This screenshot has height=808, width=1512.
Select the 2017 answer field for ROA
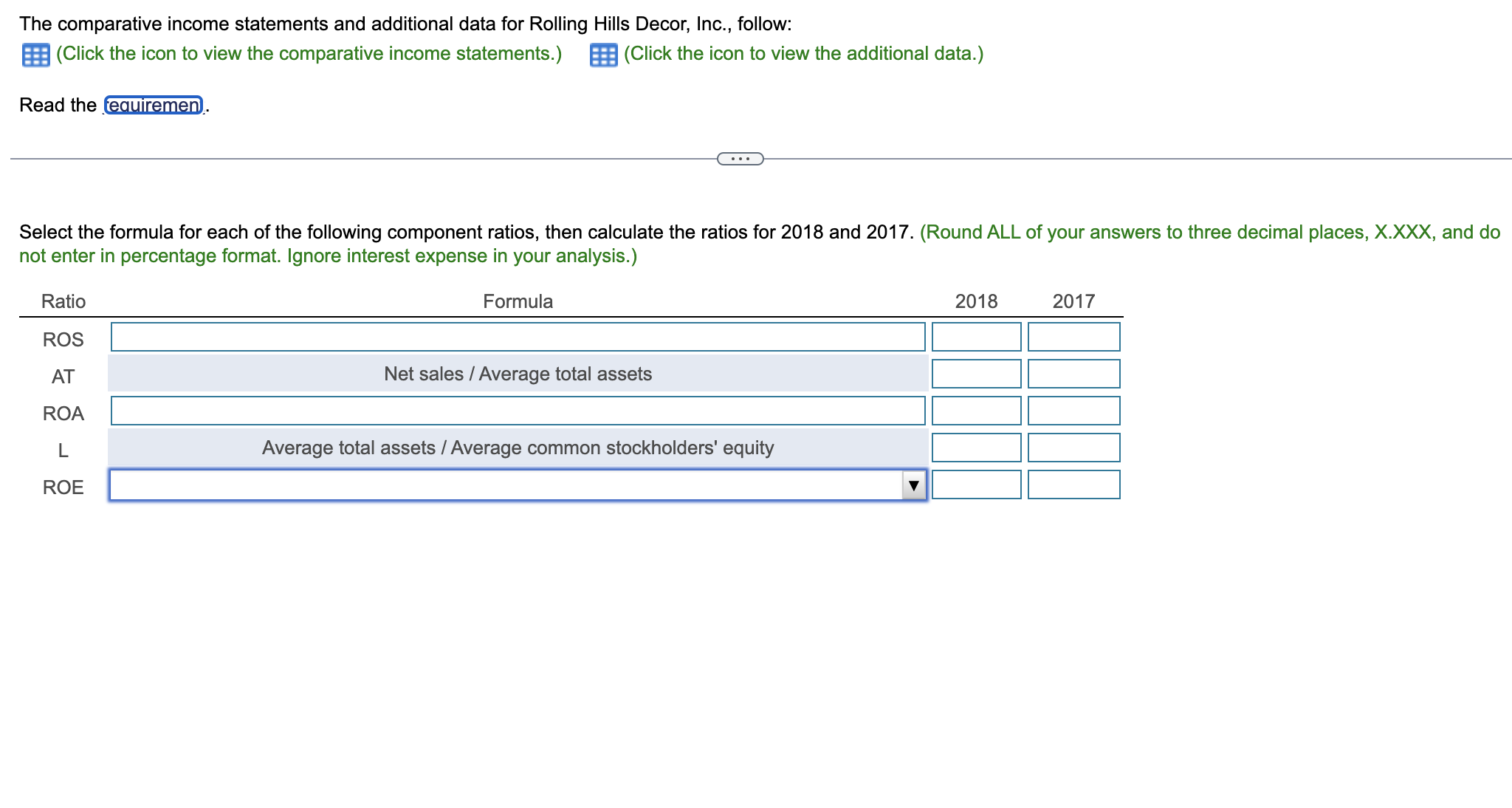(1073, 411)
